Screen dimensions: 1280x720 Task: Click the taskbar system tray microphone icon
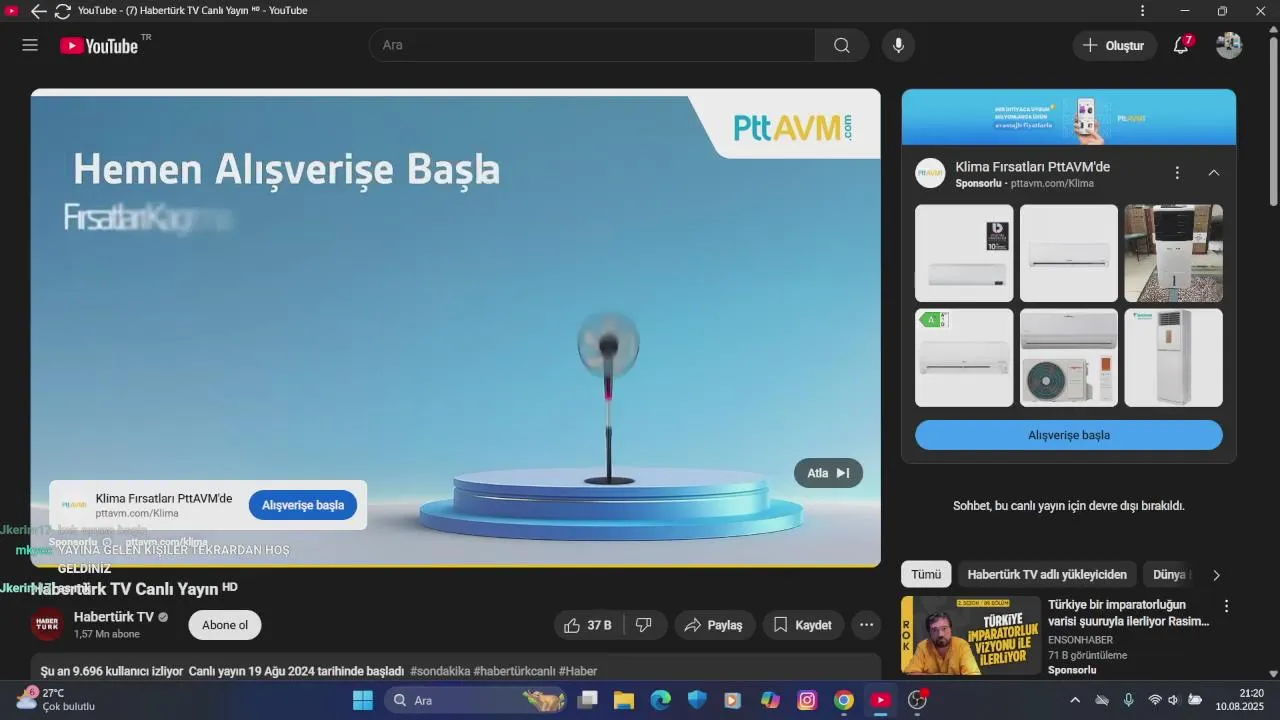[1128, 700]
